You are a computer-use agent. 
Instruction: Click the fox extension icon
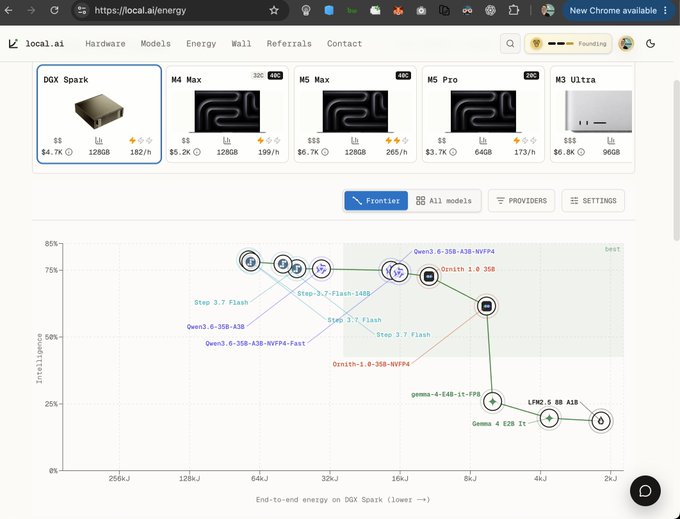click(398, 10)
